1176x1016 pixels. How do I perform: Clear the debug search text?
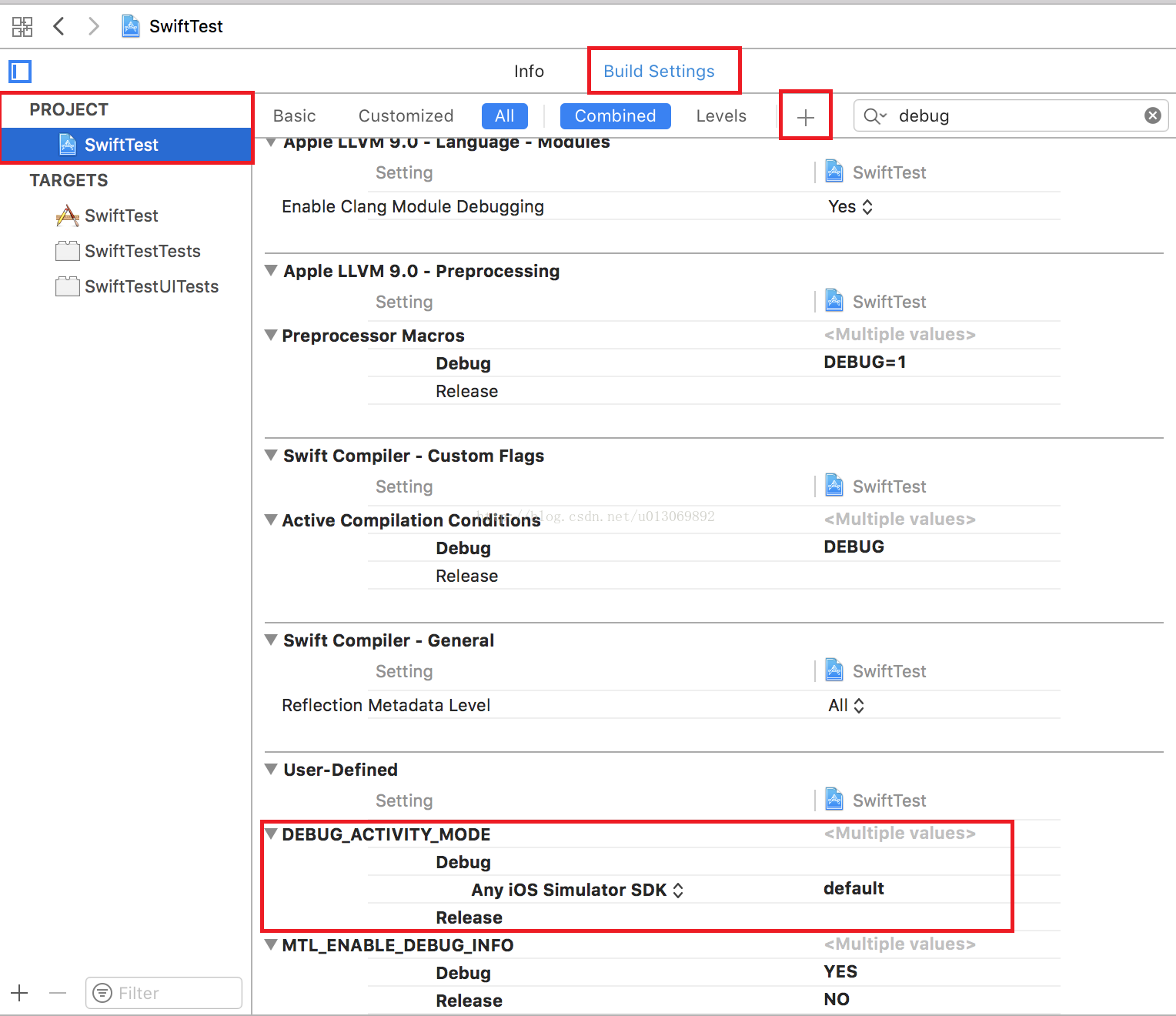(x=1153, y=115)
